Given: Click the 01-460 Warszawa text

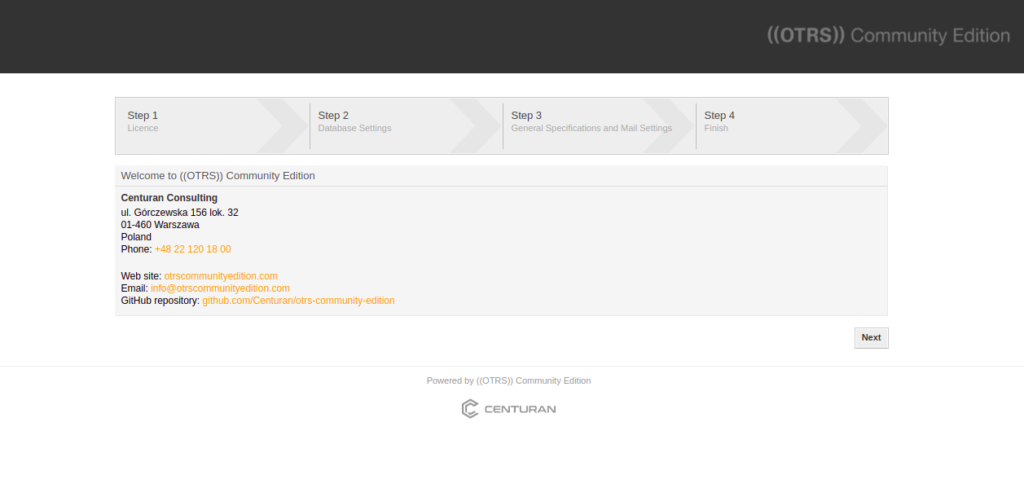Looking at the screenshot, I should [x=160, y=225].
